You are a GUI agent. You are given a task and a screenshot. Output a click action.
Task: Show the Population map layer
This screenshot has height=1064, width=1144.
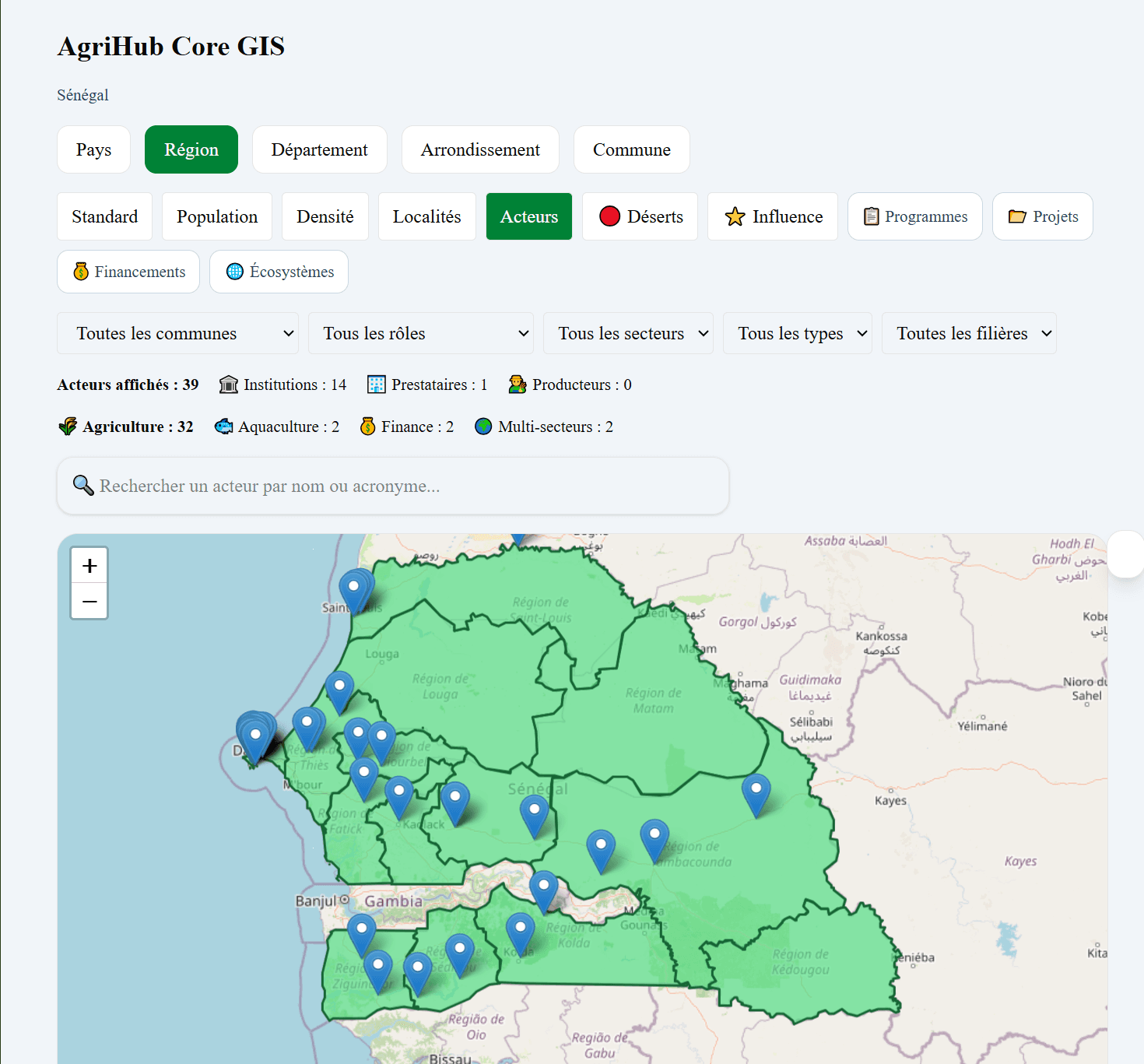click(217, 216)
